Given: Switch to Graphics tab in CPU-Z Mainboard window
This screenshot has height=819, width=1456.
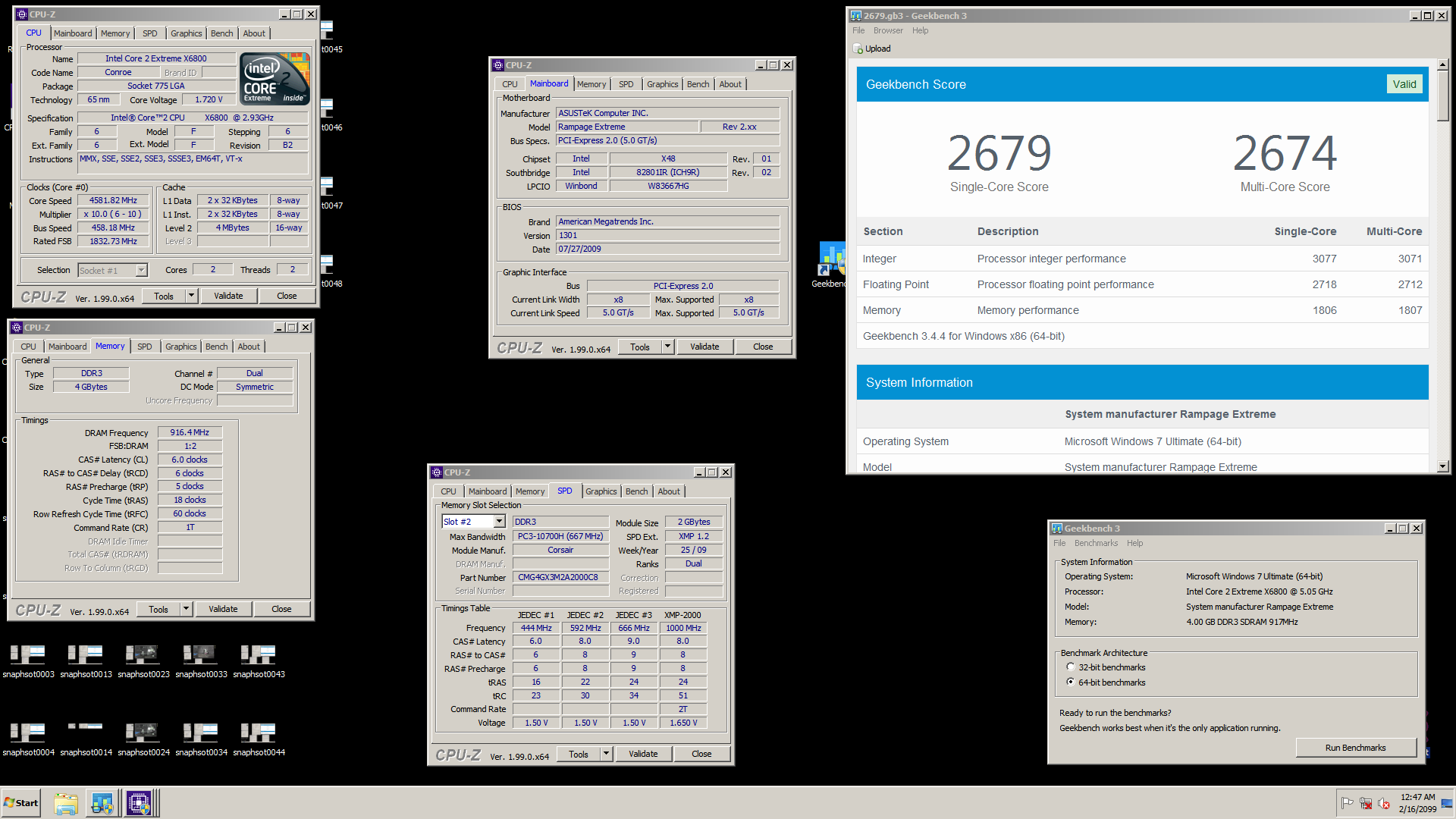Looking at the screenshot, I should point(662,84).
